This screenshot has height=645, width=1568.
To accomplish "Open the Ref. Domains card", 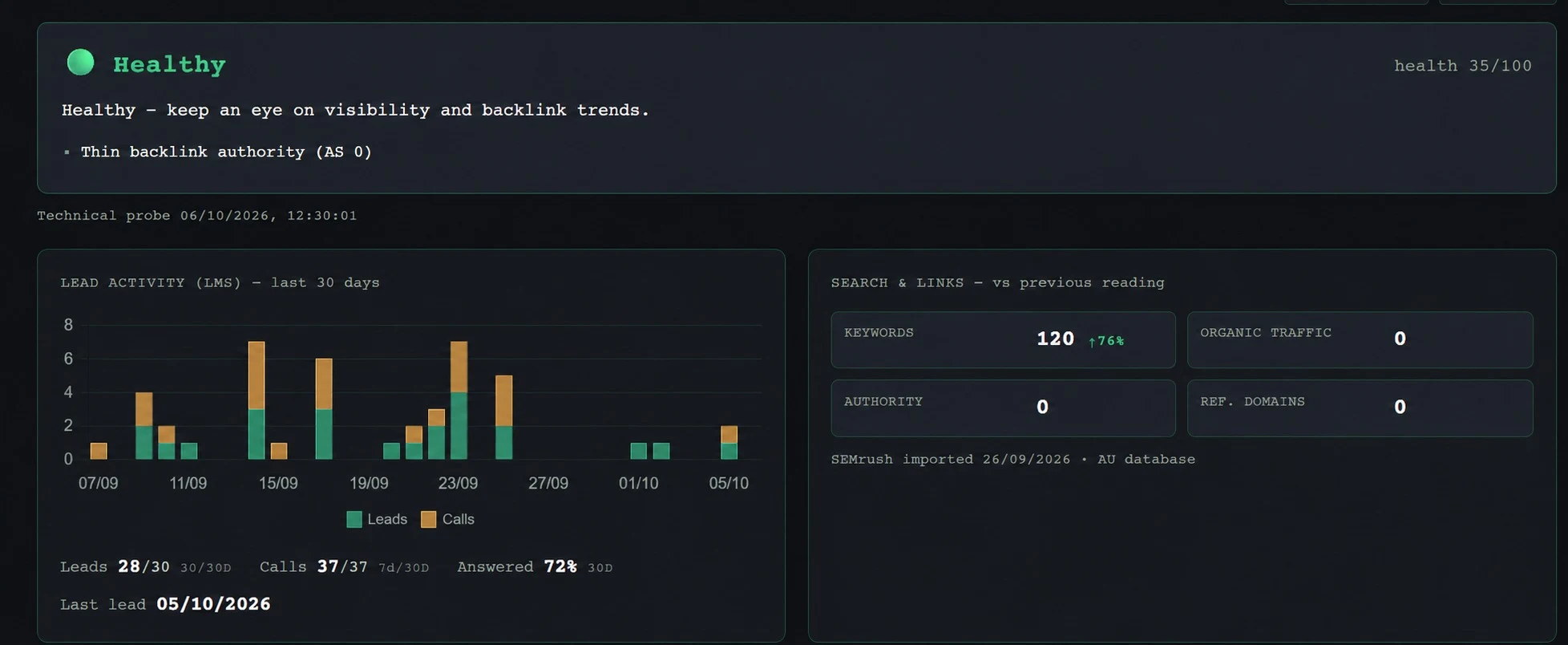I will click(x=1360, y=408).
